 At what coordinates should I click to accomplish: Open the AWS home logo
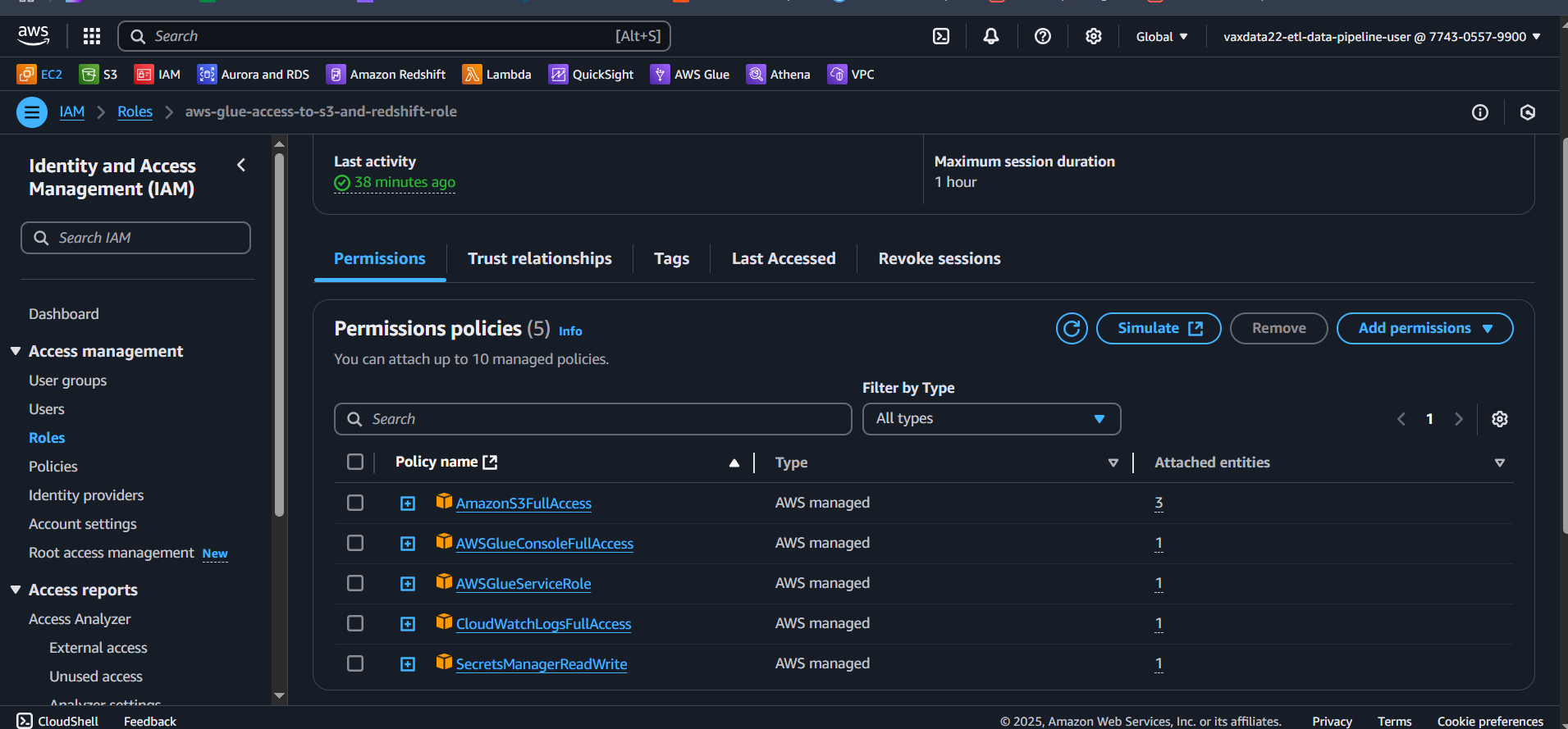point(33,35)
